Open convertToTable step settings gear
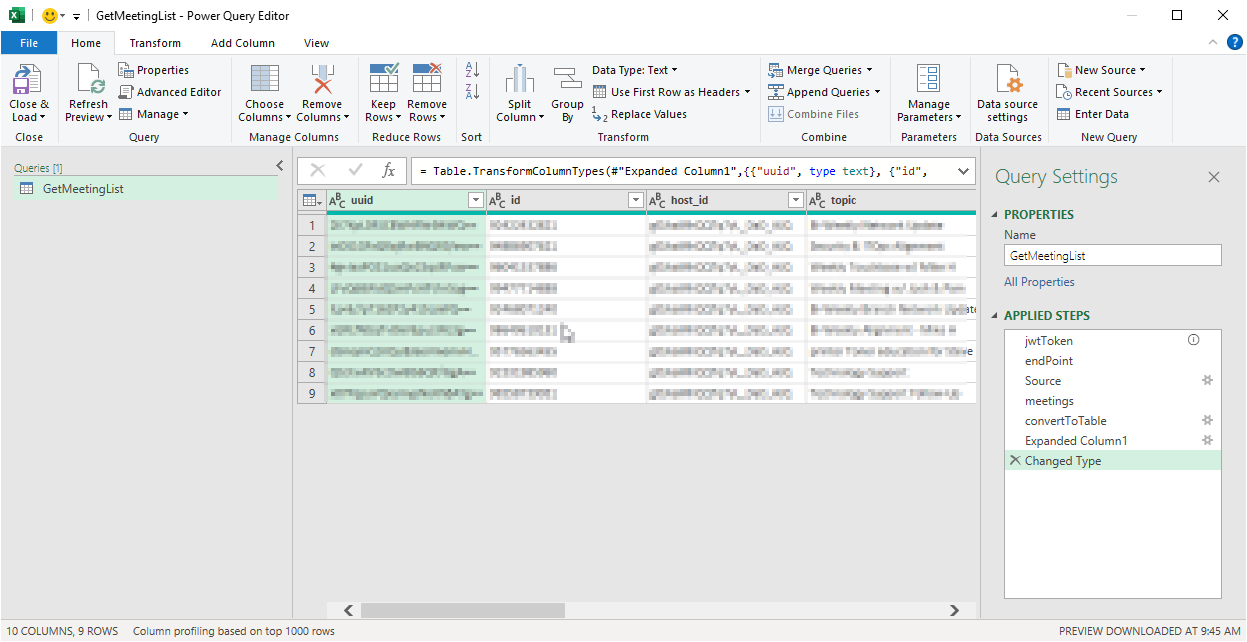 1207,421
